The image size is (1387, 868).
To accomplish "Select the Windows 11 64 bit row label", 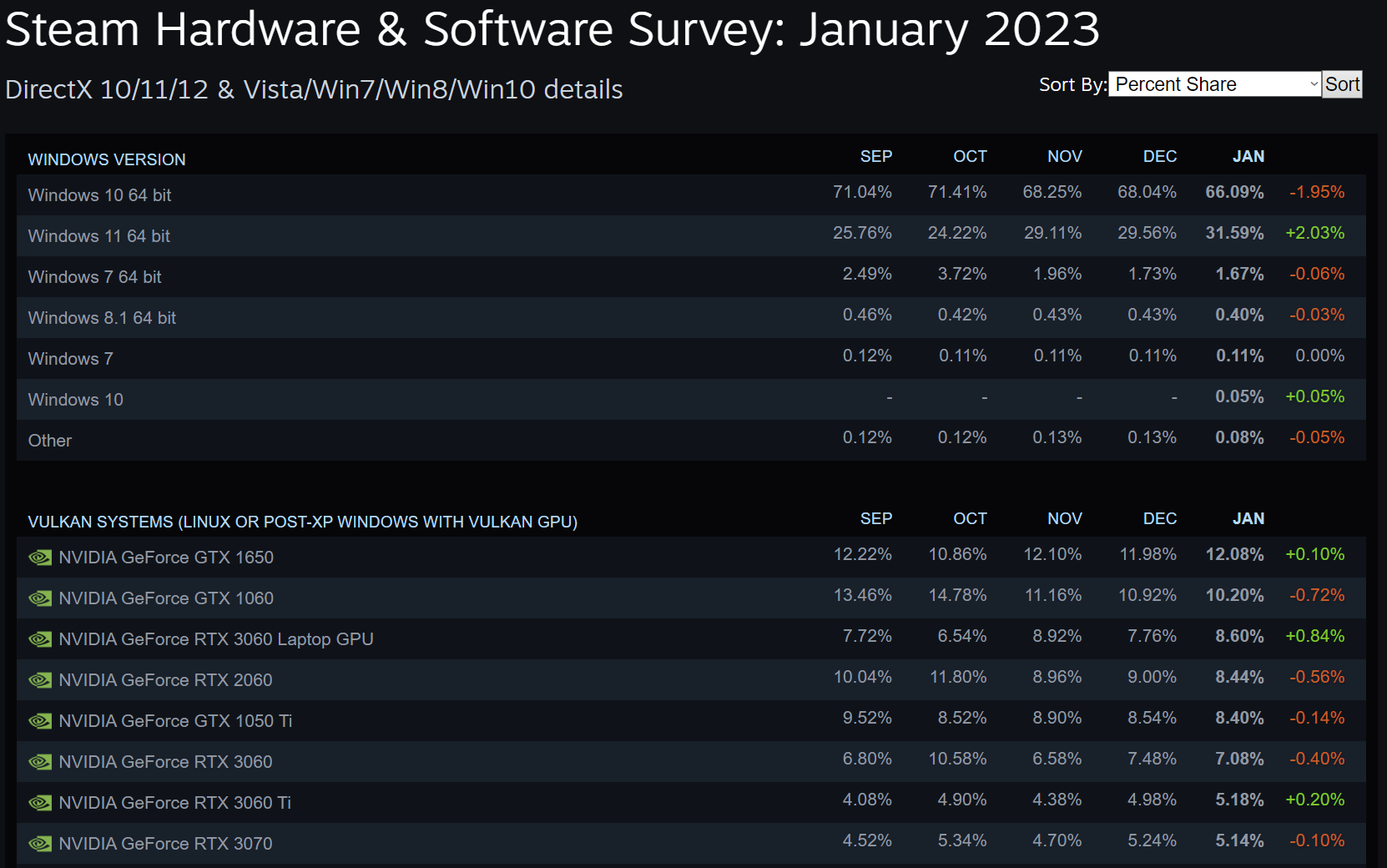I will [98, 236].
